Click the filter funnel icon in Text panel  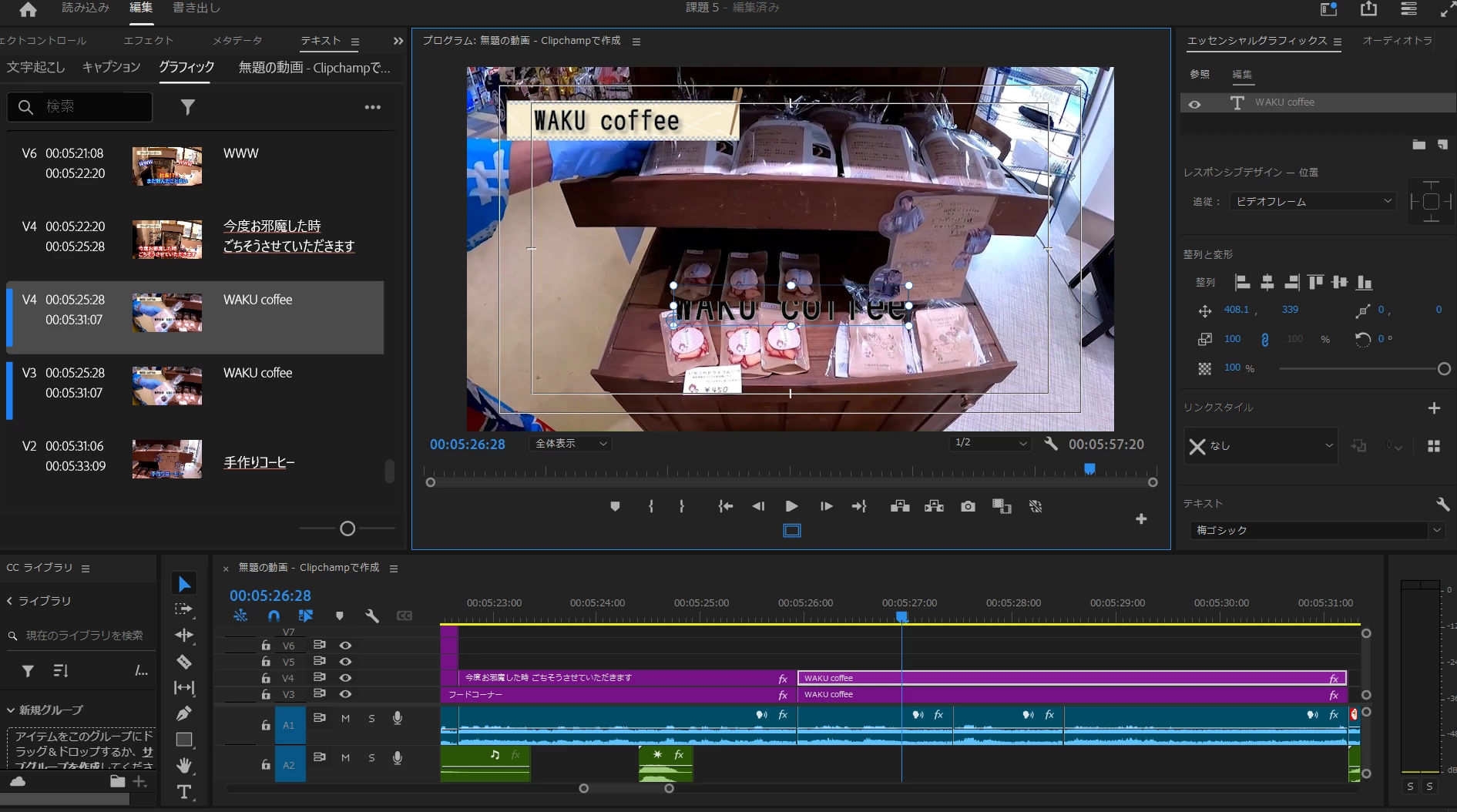pos(187,107)
